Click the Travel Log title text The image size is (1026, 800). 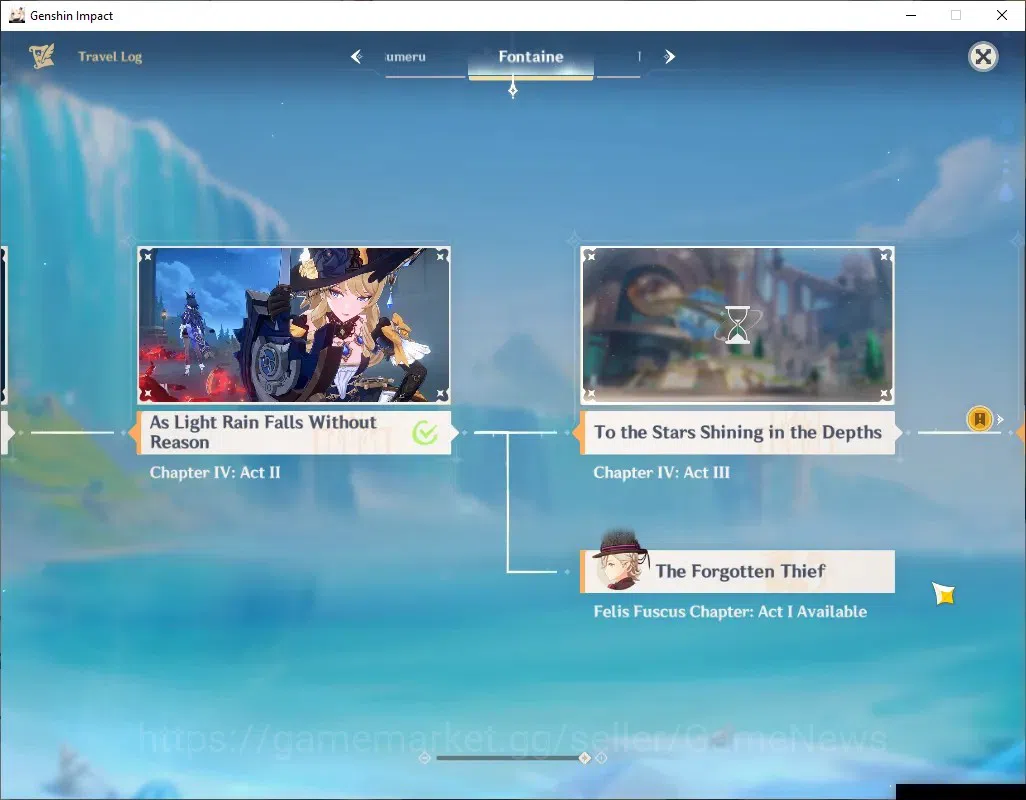[110, 57]
